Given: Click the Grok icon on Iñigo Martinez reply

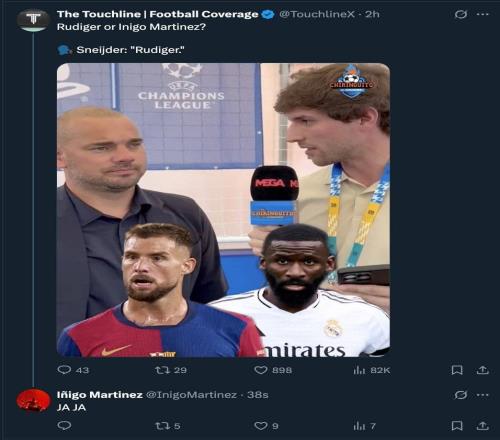Looking at the screenshot, I should [461, 395].
